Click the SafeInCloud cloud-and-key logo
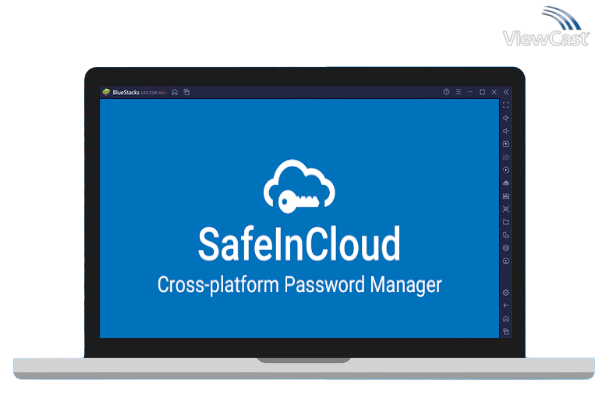Image resolution: width=602 pixels, height=414 pixels. [x=299, y=186]
